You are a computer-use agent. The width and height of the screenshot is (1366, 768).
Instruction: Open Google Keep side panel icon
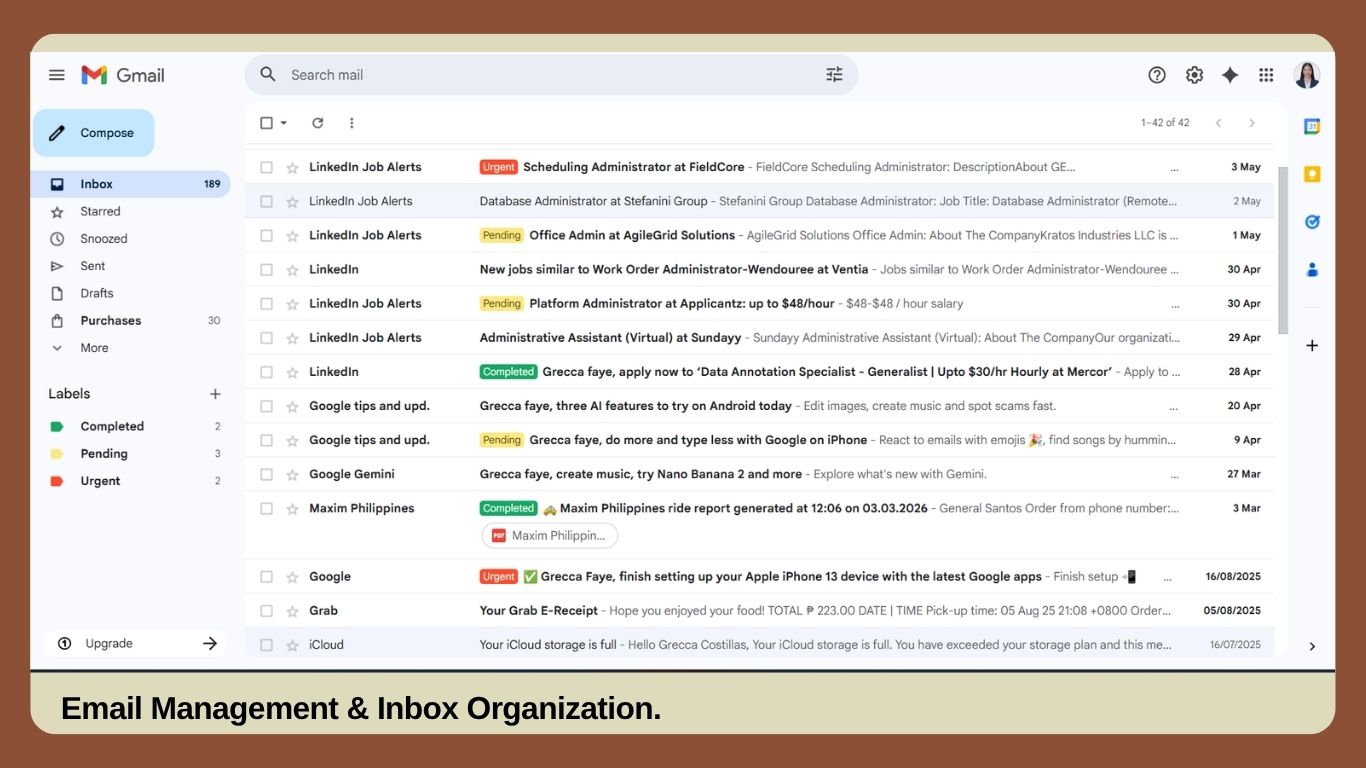point(1312,174)
